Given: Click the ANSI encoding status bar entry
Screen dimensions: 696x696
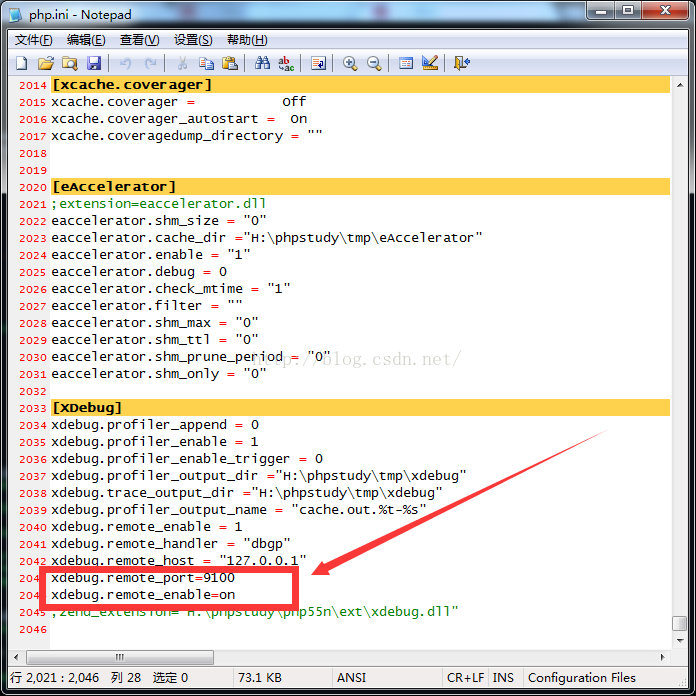Looking at the screenshot, I should [352, 678].
